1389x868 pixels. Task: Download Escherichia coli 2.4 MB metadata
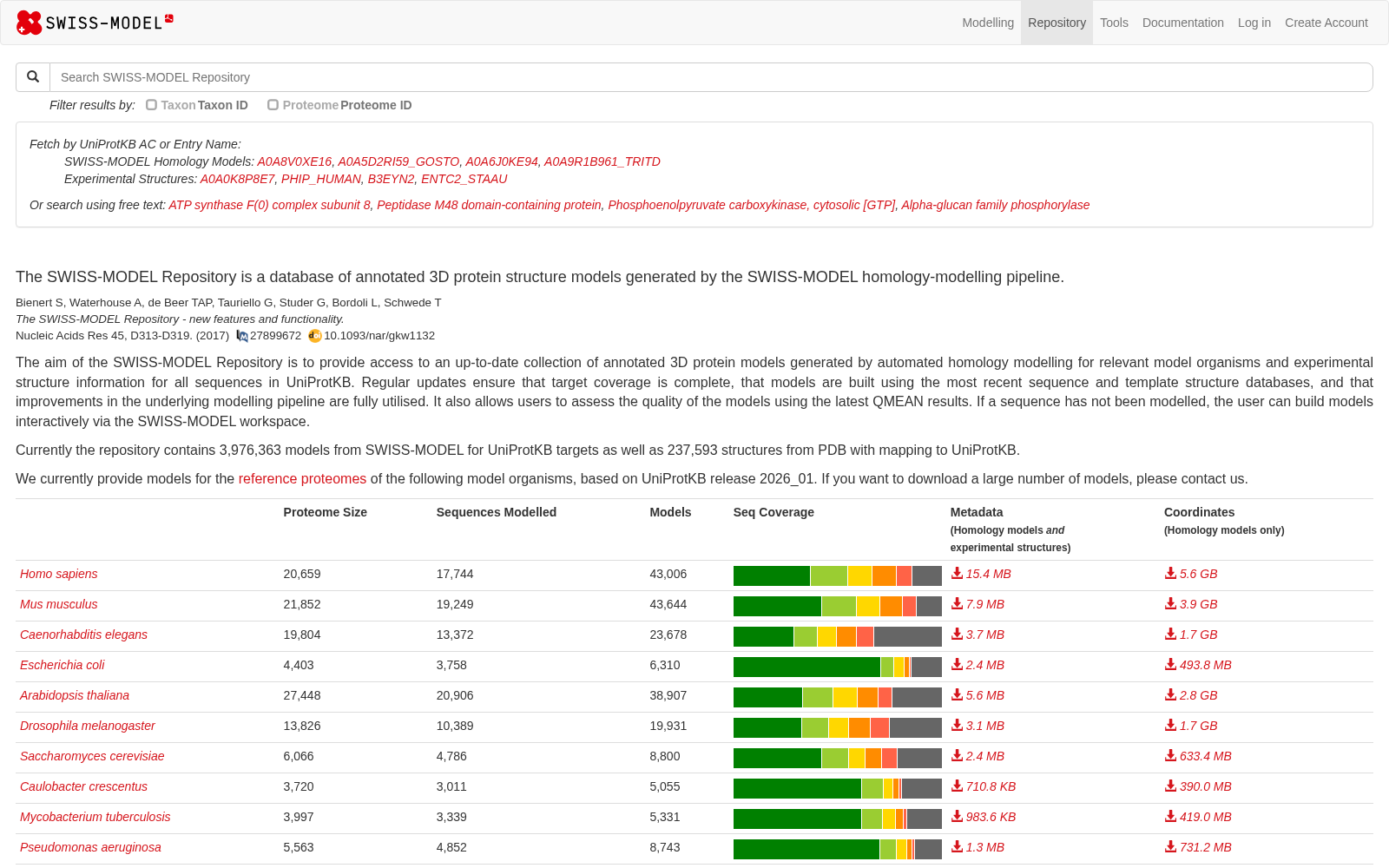click(978, 665)
